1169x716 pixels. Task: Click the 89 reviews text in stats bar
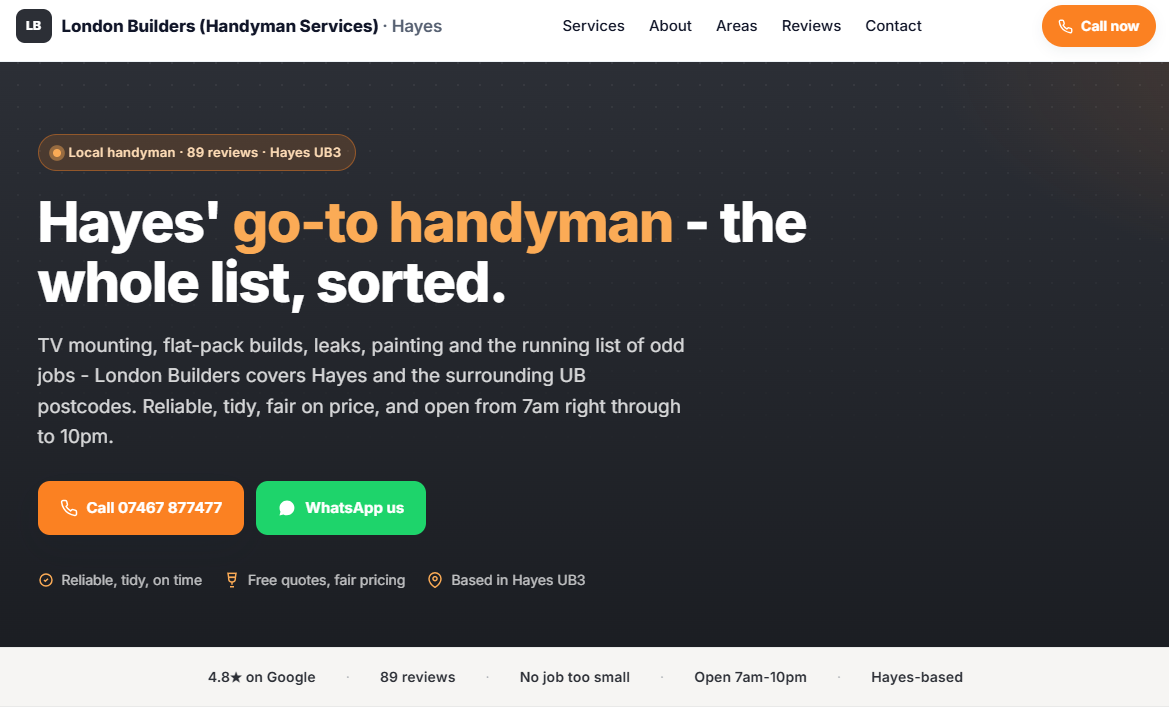tap(418, 677)
